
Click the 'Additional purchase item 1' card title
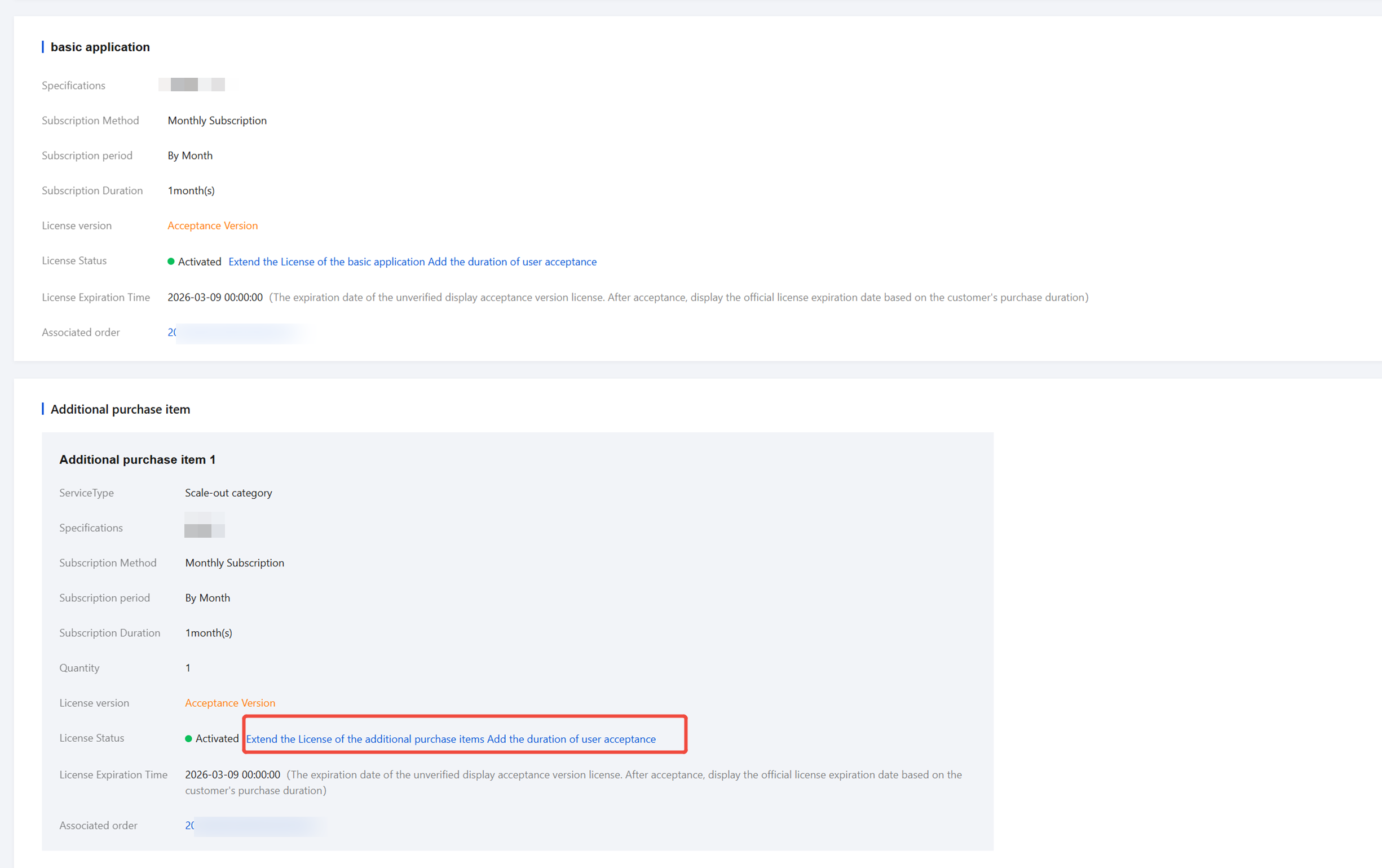(x=137, y=459)
